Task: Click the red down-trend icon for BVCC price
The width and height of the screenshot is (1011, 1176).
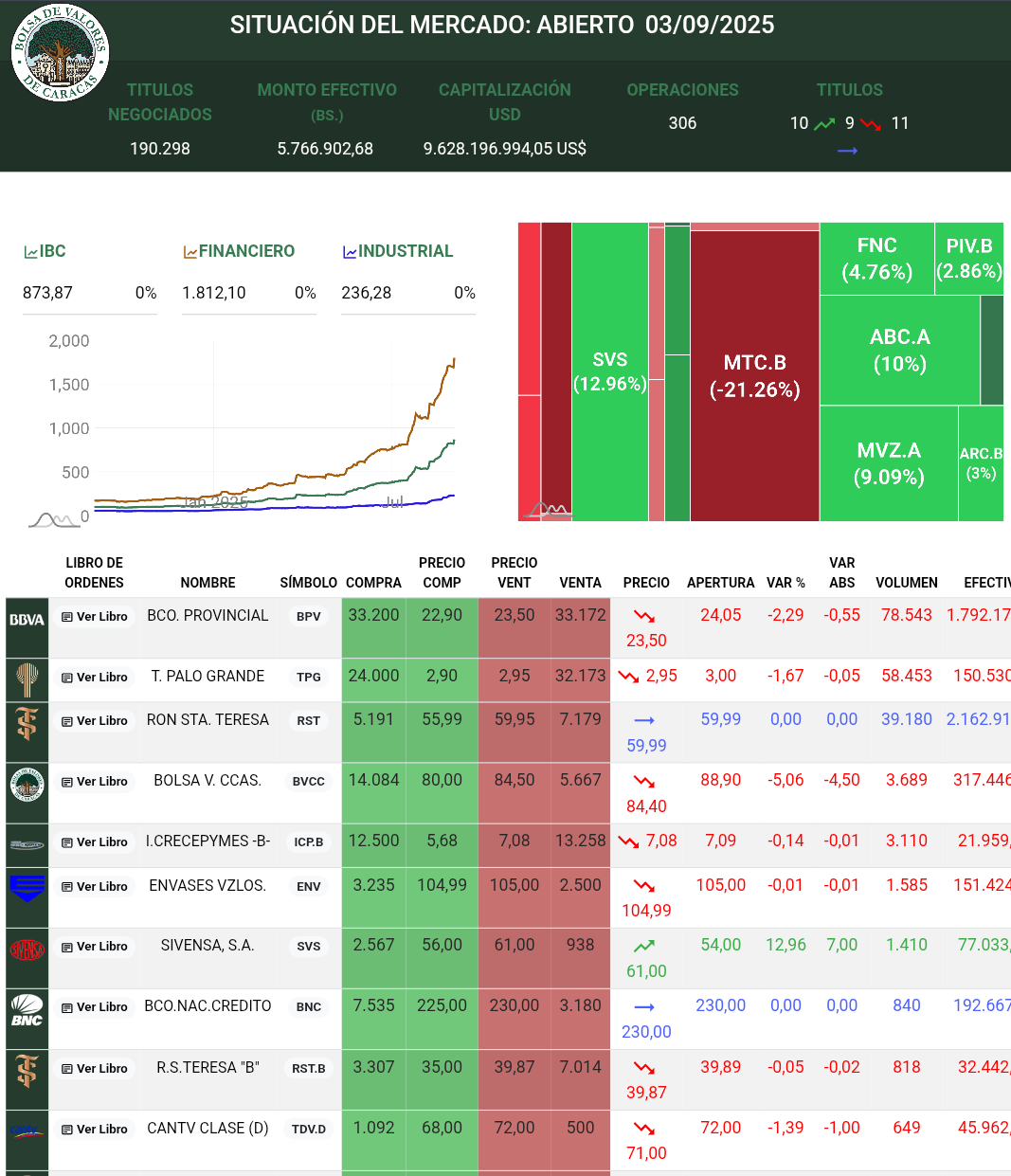Action: click(644, 781)
